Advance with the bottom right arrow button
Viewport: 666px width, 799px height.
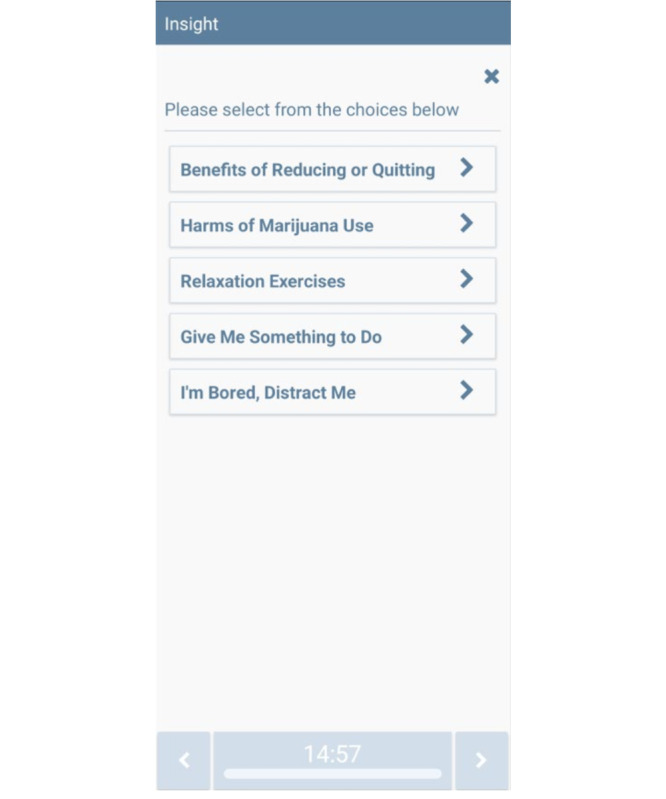[482, 760]
